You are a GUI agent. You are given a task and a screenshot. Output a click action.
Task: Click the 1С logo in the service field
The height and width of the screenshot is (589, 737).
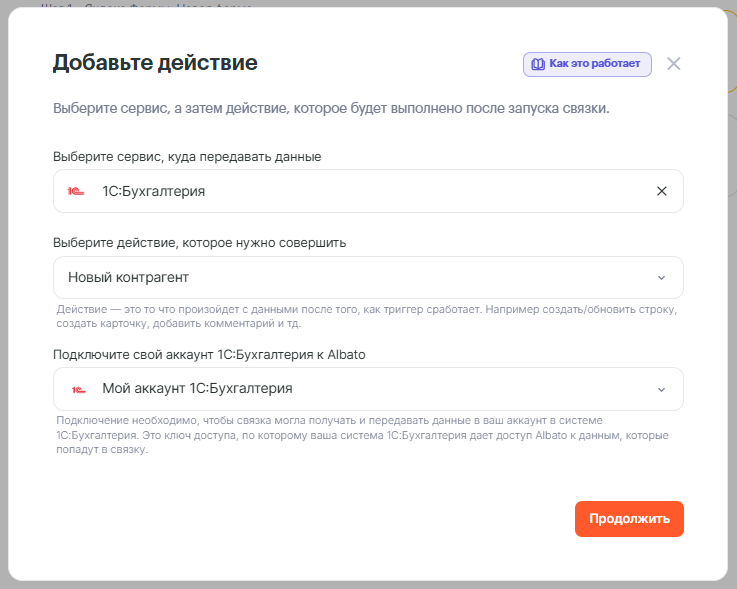(76, 191)
